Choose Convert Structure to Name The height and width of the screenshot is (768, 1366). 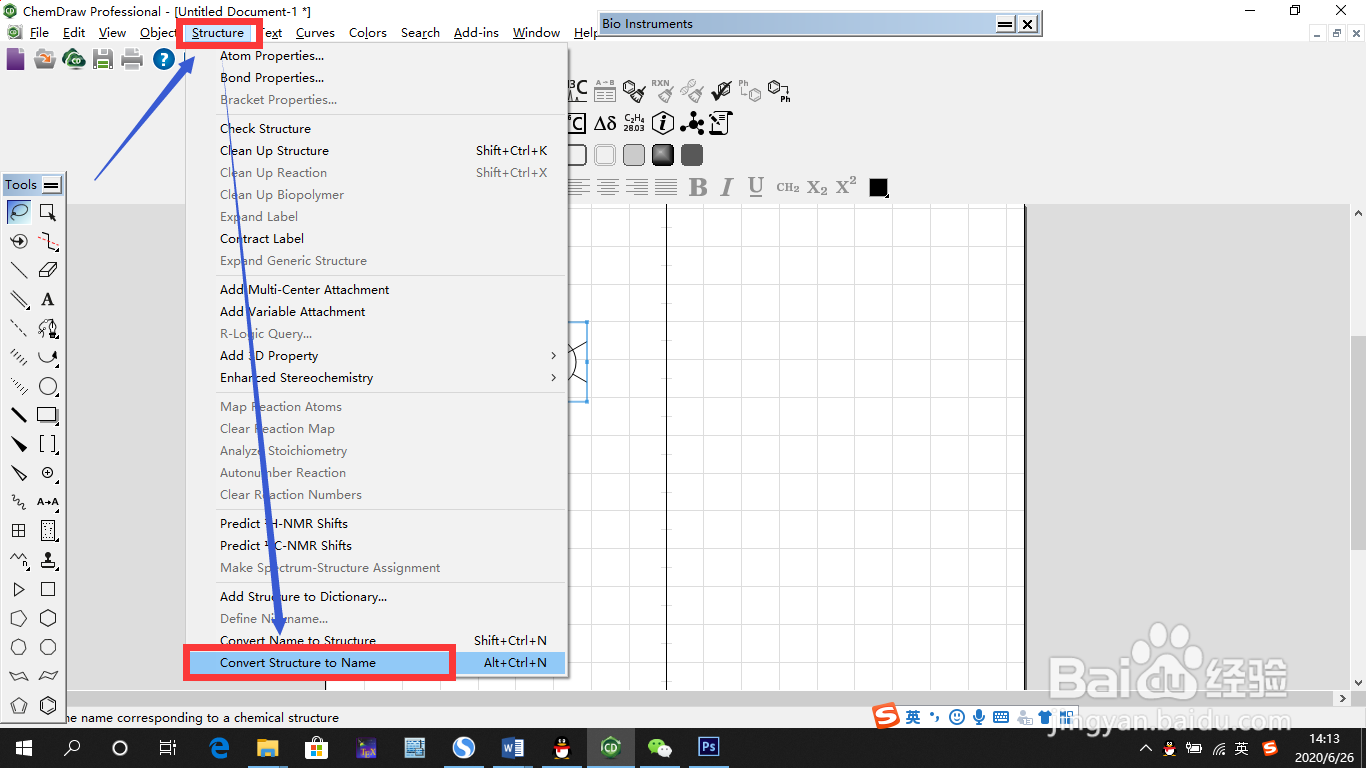pyautogui.click(x=376, y=662)
